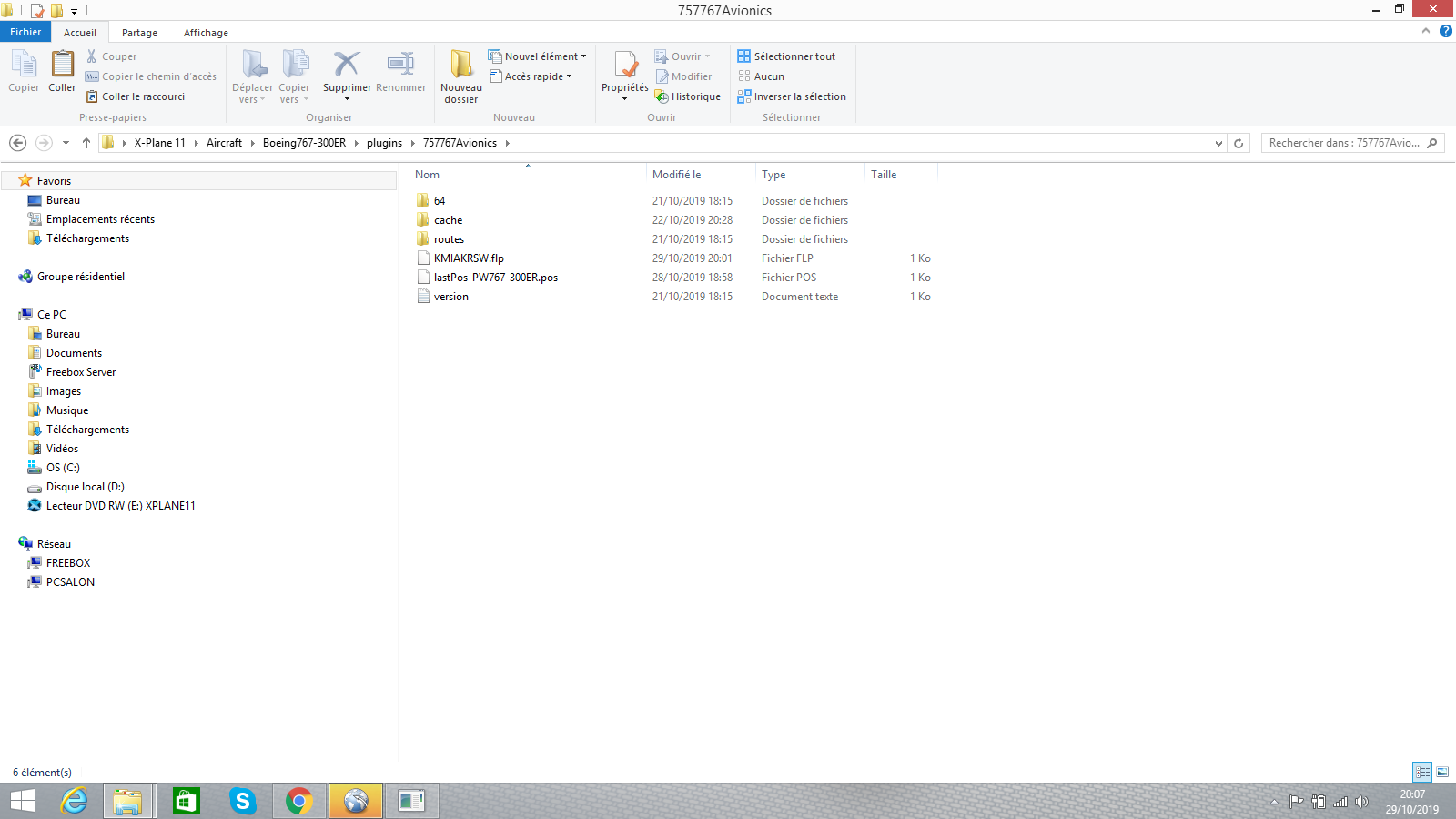
Task: Open Disque local (D:) drive
Action: pos(86,487)
